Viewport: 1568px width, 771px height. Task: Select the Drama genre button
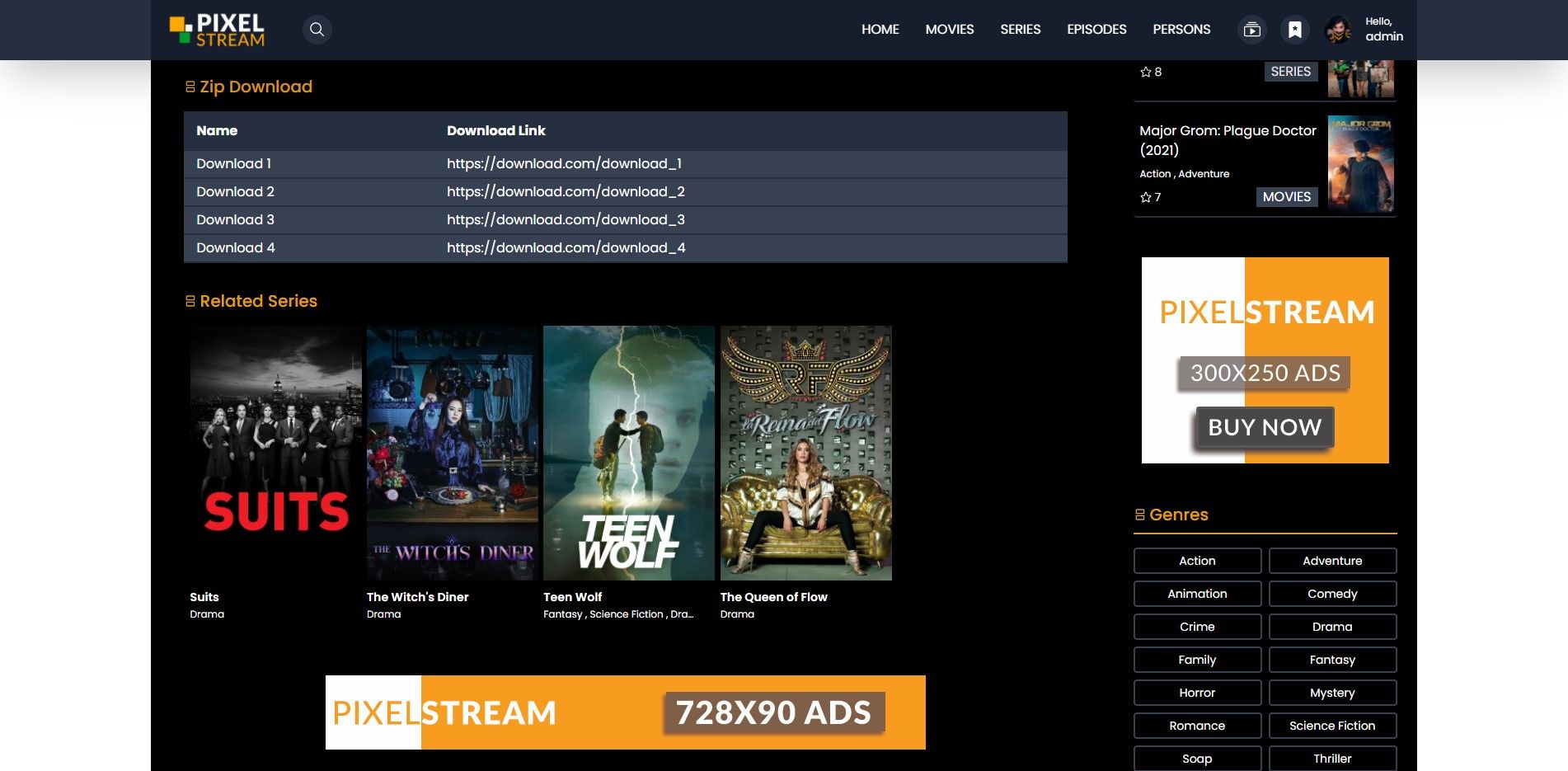point(1332,627)
